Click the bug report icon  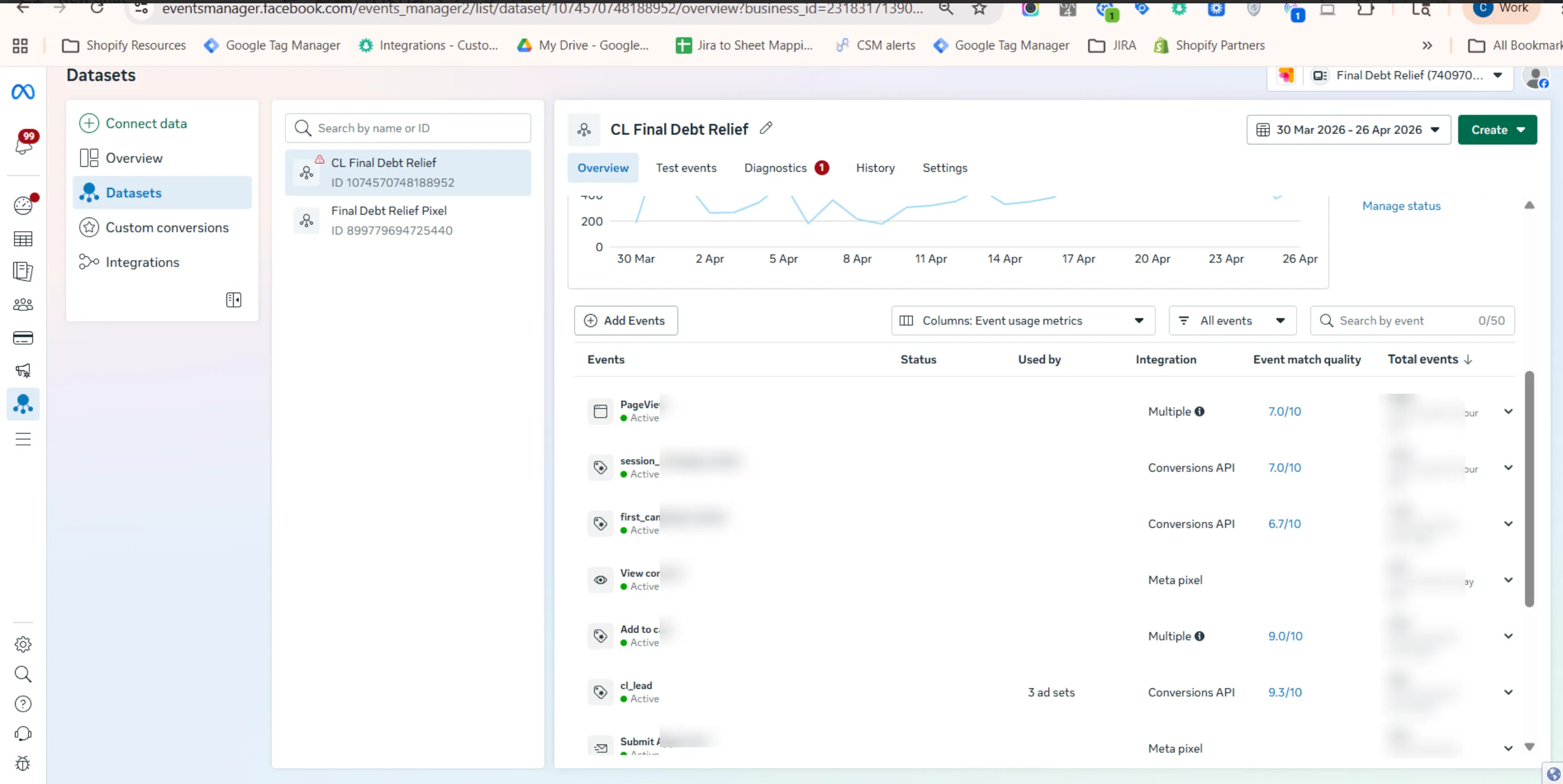[23, 763]
